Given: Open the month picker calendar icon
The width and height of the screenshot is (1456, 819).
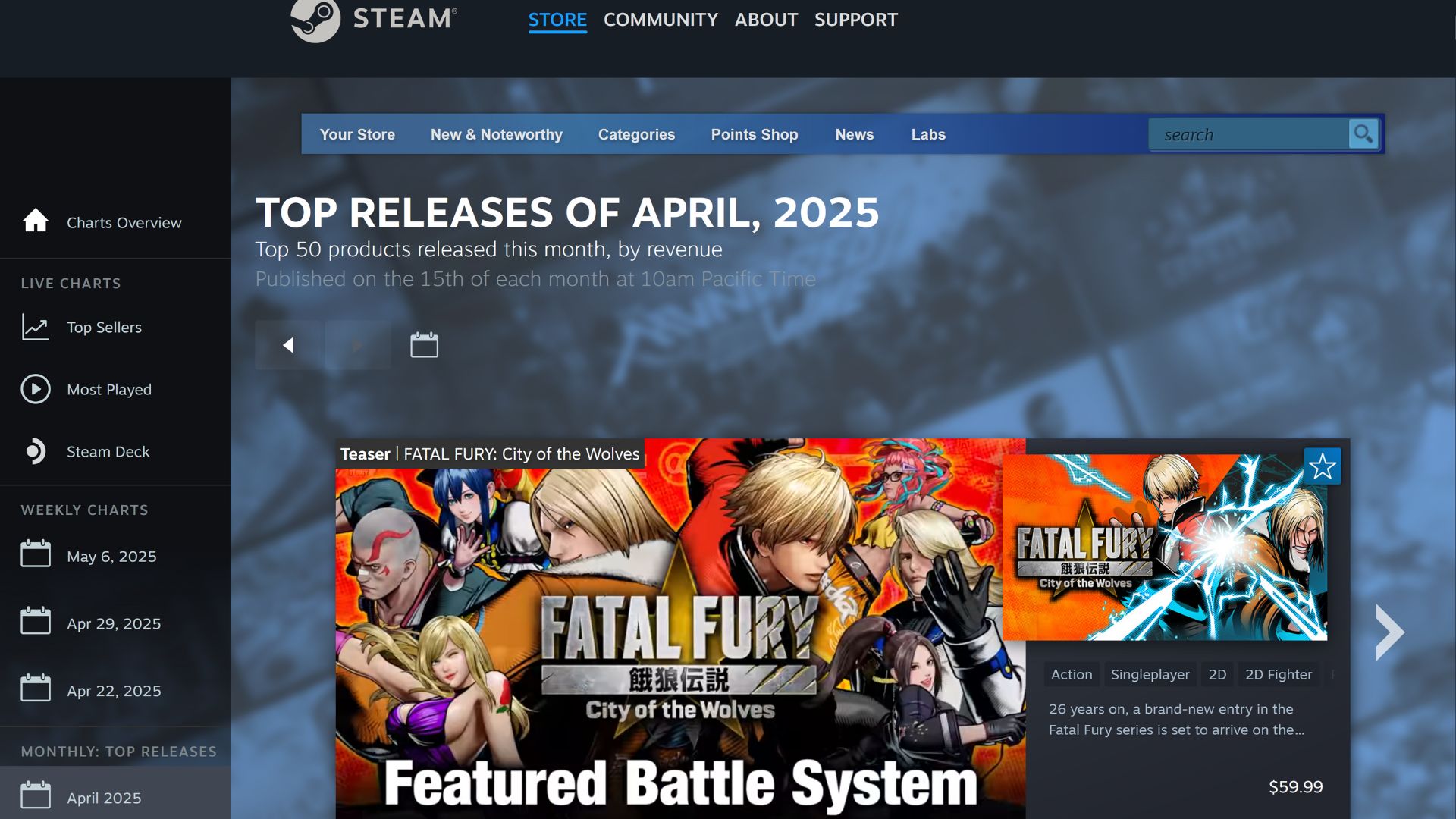Looking at the screenshot, I should (424, 345).
